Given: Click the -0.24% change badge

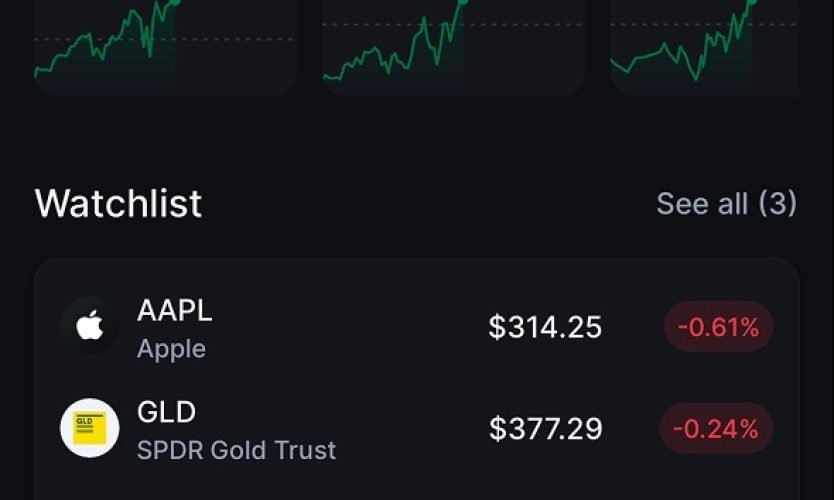Looking at the screenshot, I should pyautogui.click(x=716, y=428).
